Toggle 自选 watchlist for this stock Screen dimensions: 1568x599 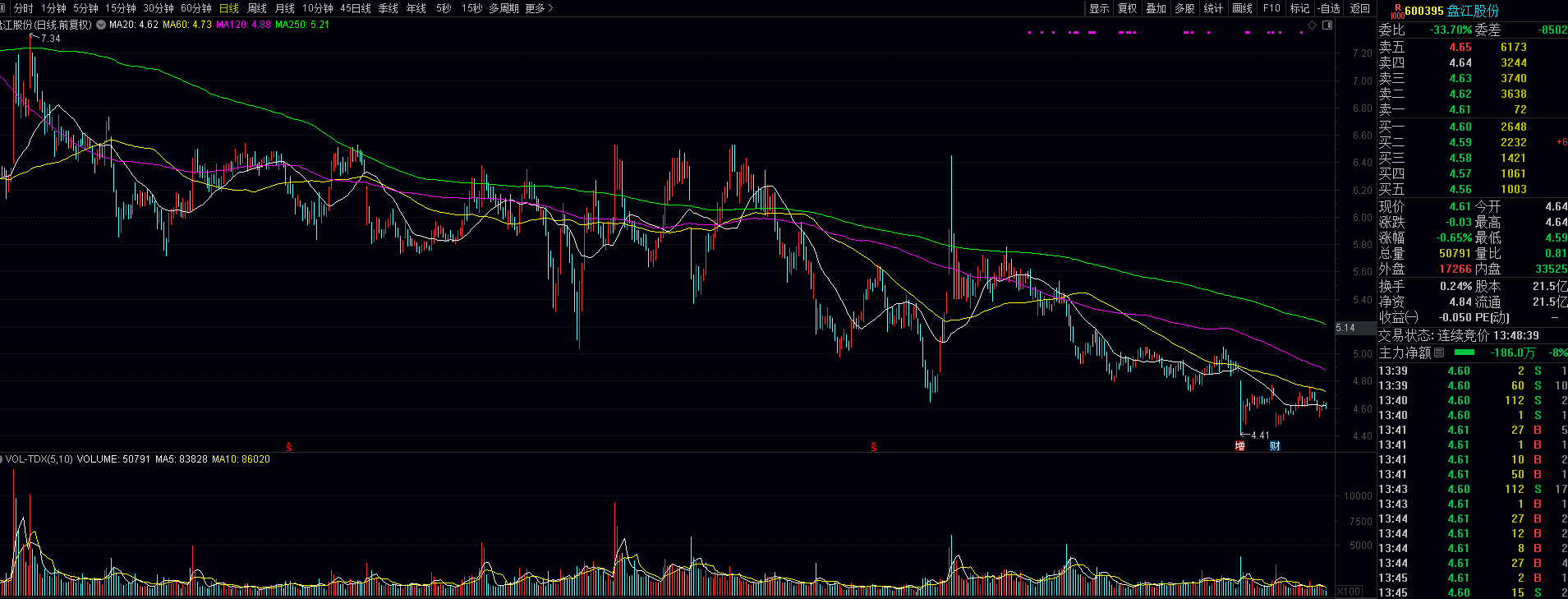[x=1328, y=8]
